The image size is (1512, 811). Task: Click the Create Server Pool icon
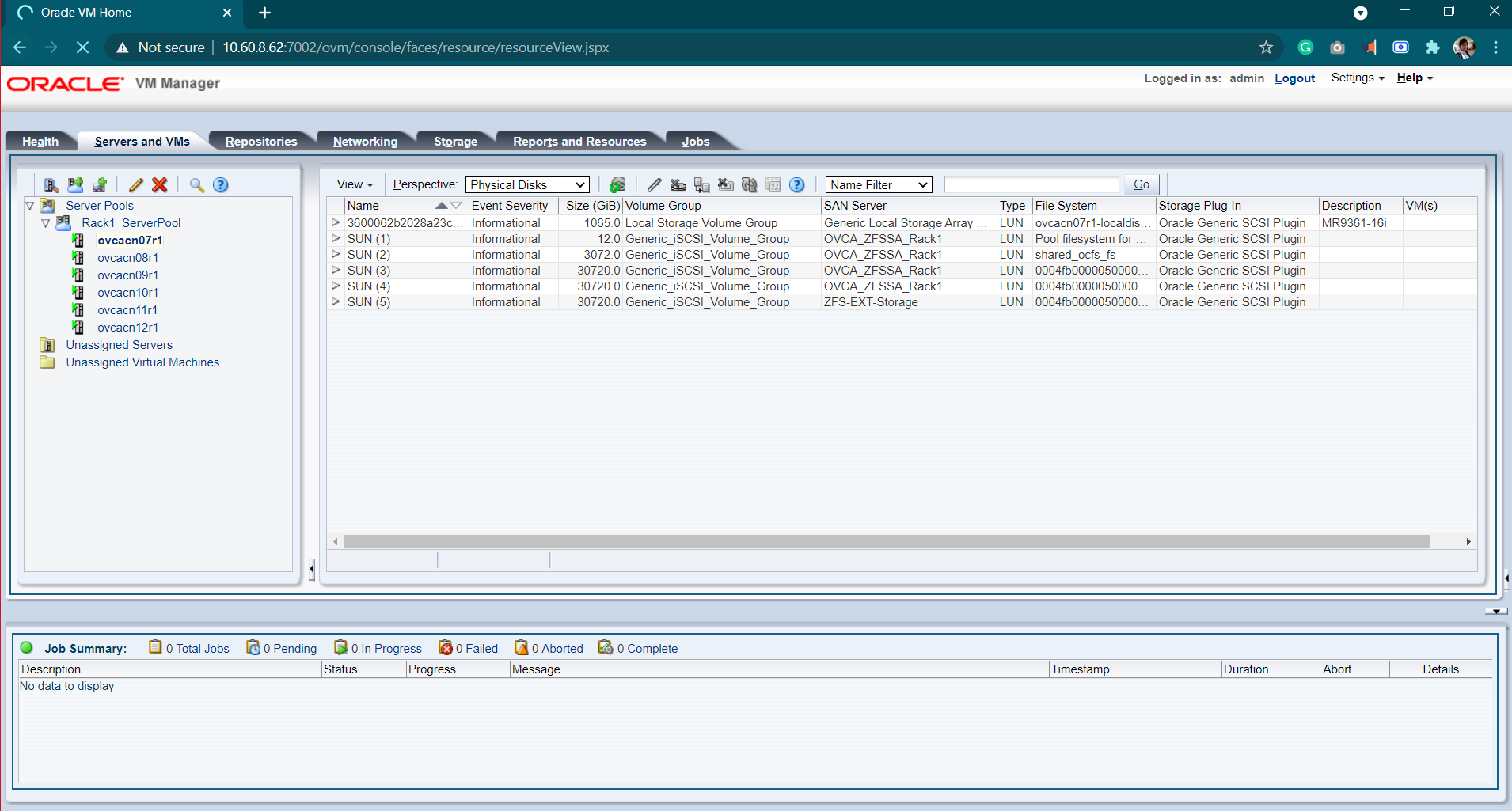(75, 184)
